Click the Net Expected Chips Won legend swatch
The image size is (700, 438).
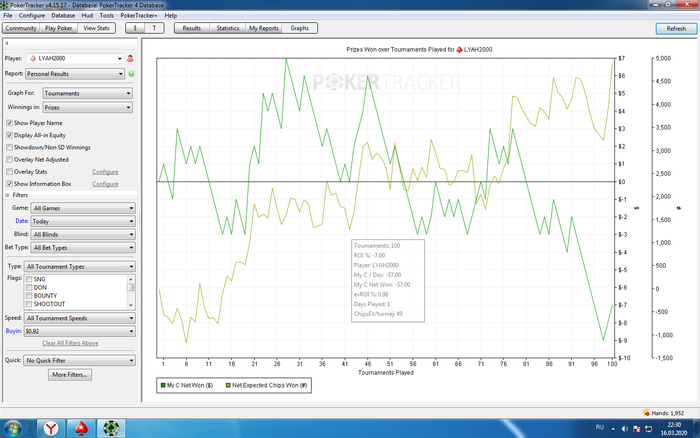point(228,385)
